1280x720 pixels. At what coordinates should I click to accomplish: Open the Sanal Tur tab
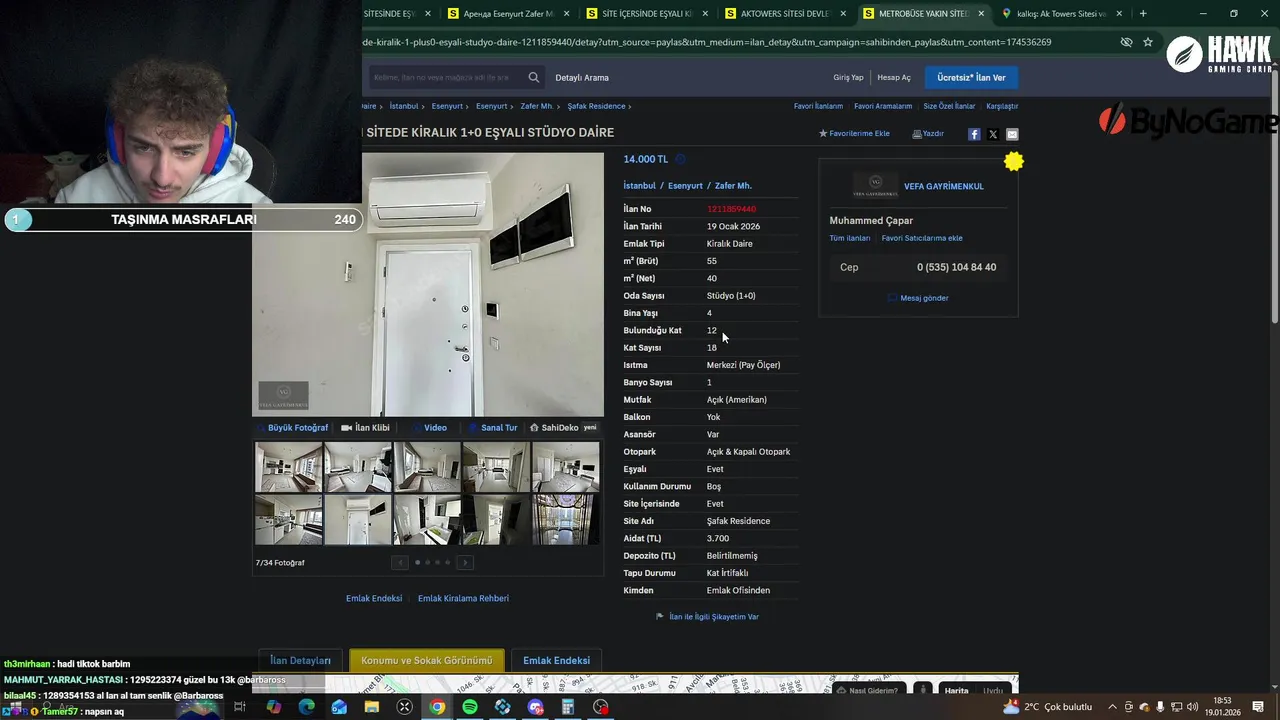pyautogui.click(x=493, y=428)
